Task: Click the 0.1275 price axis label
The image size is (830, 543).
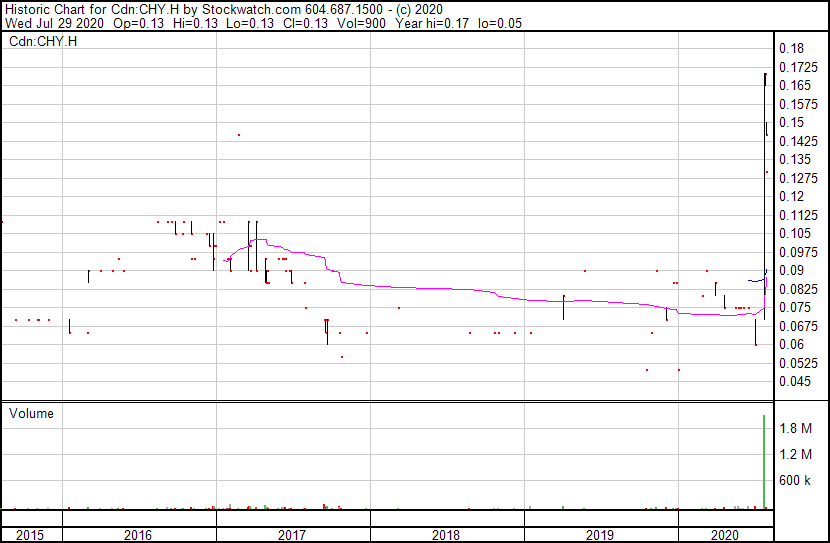Action: (798, 178)
